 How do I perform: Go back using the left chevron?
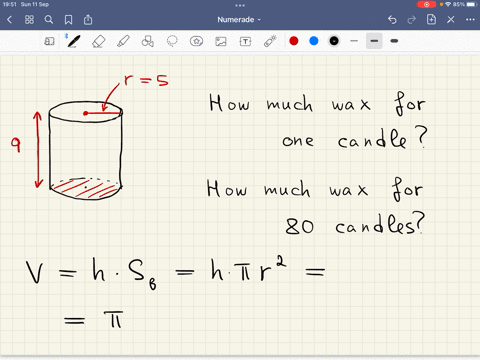[x=9, y=20]
